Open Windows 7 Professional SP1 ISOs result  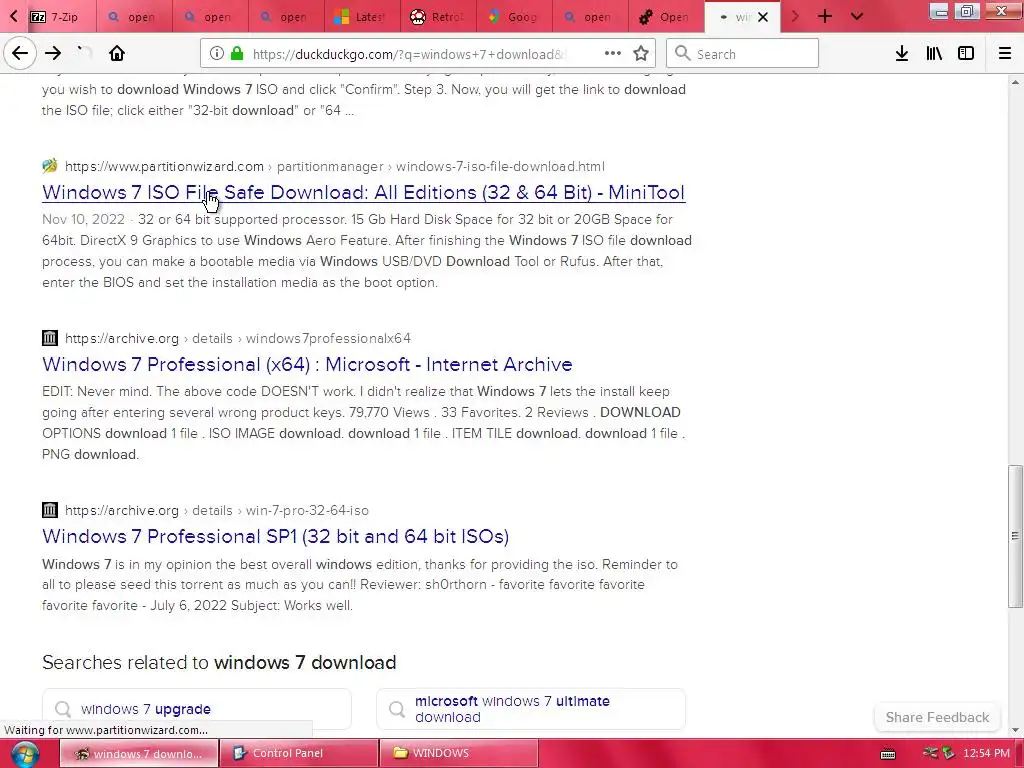coord(275,536)
